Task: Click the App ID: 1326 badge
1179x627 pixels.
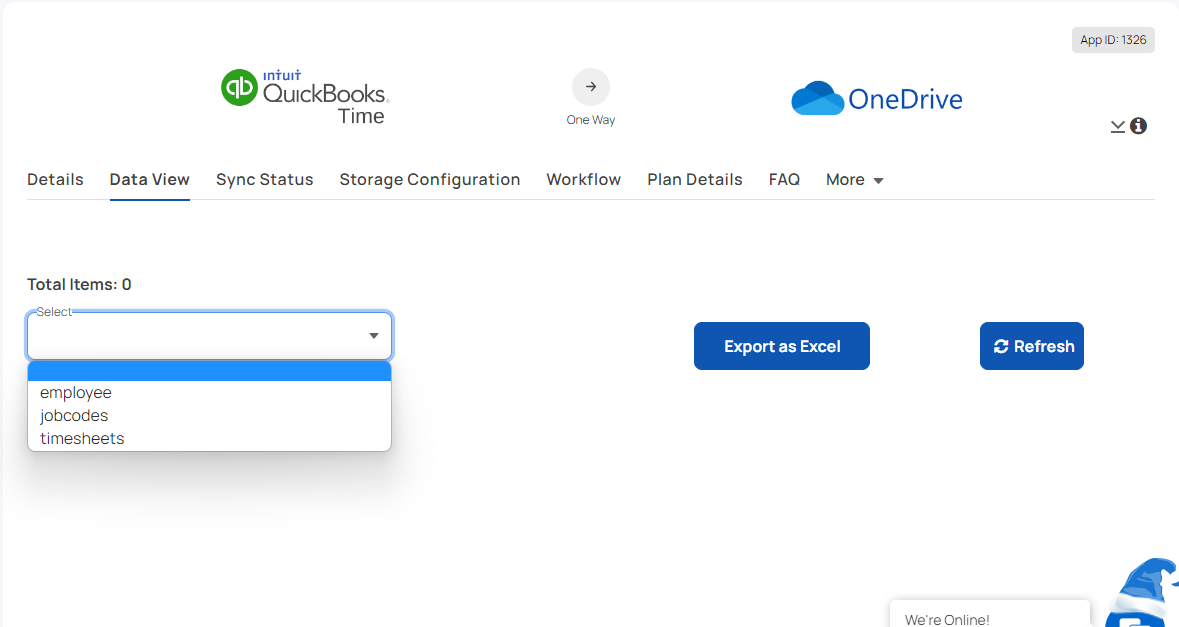Action: click(1114, 40)
